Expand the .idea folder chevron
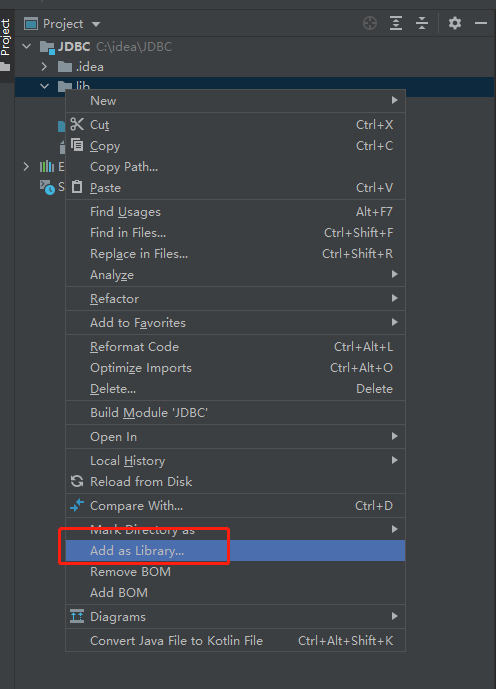This screenshot has height=689, width=496. (x=44, y=66)
